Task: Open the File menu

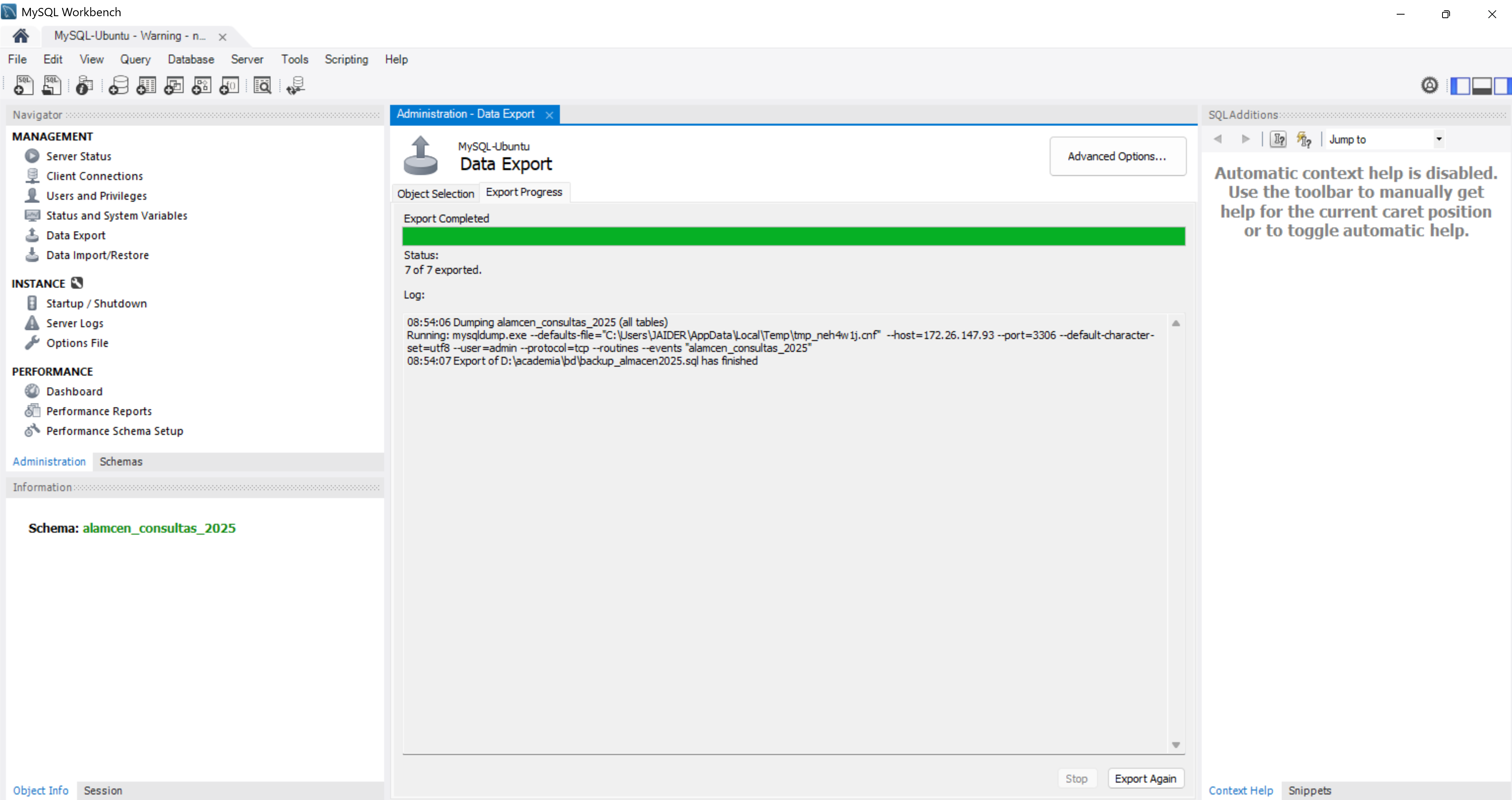Action: [x=17, y=59]
